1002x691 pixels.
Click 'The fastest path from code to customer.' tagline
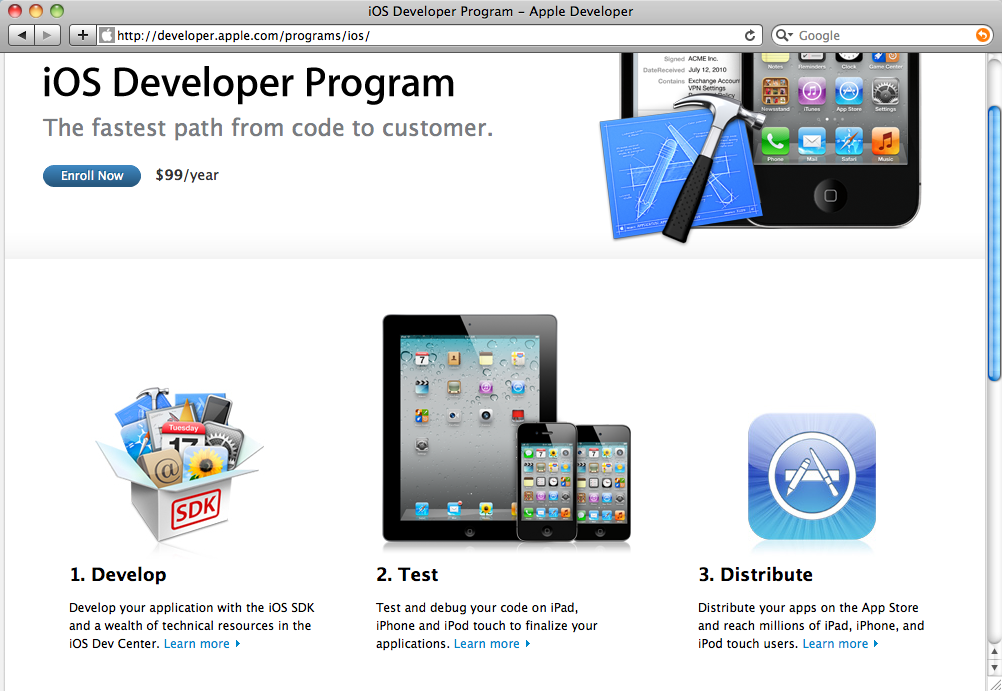tap(268, 128)
